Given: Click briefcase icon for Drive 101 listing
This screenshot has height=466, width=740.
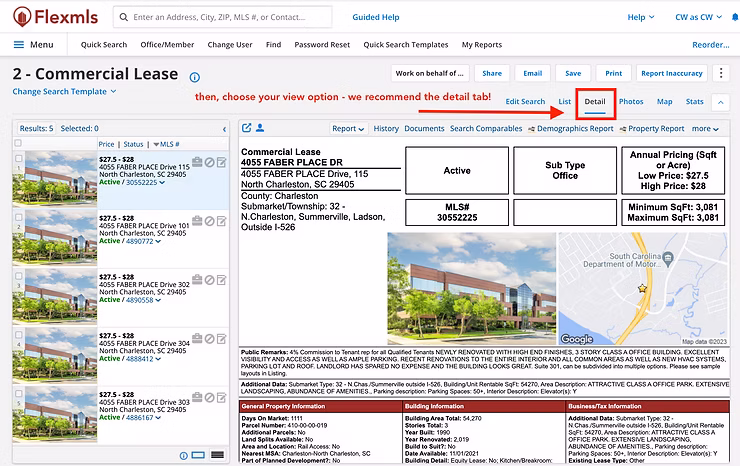Looking at the screenshot, I should (197, 221).
